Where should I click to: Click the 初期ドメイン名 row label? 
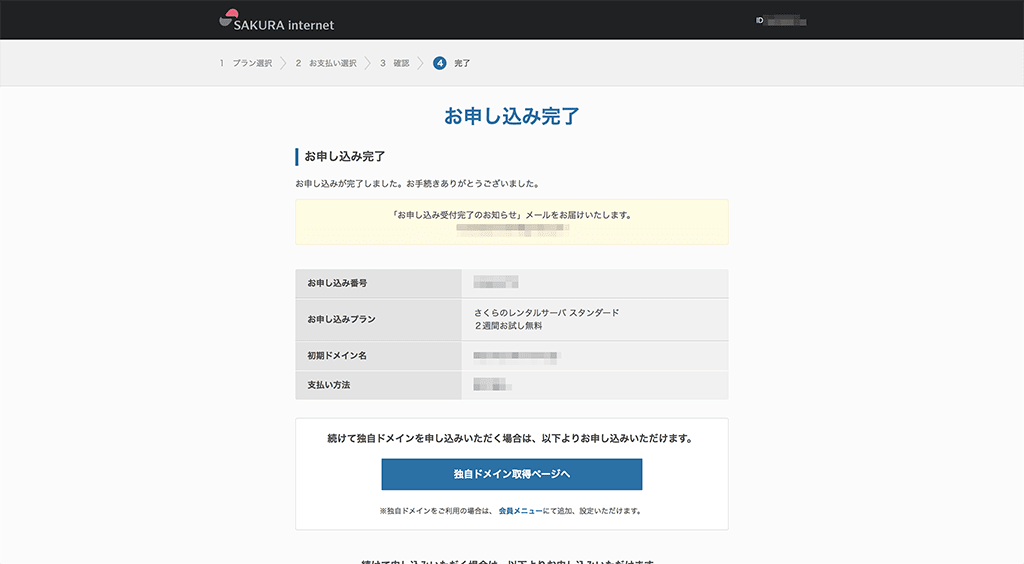click(x=337, y=356)
